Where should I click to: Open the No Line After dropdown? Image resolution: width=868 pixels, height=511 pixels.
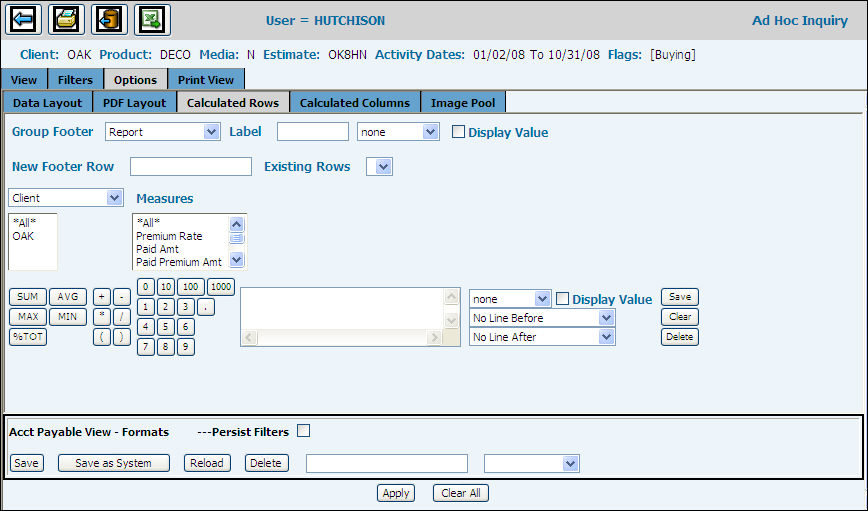(x=542, y=337)
